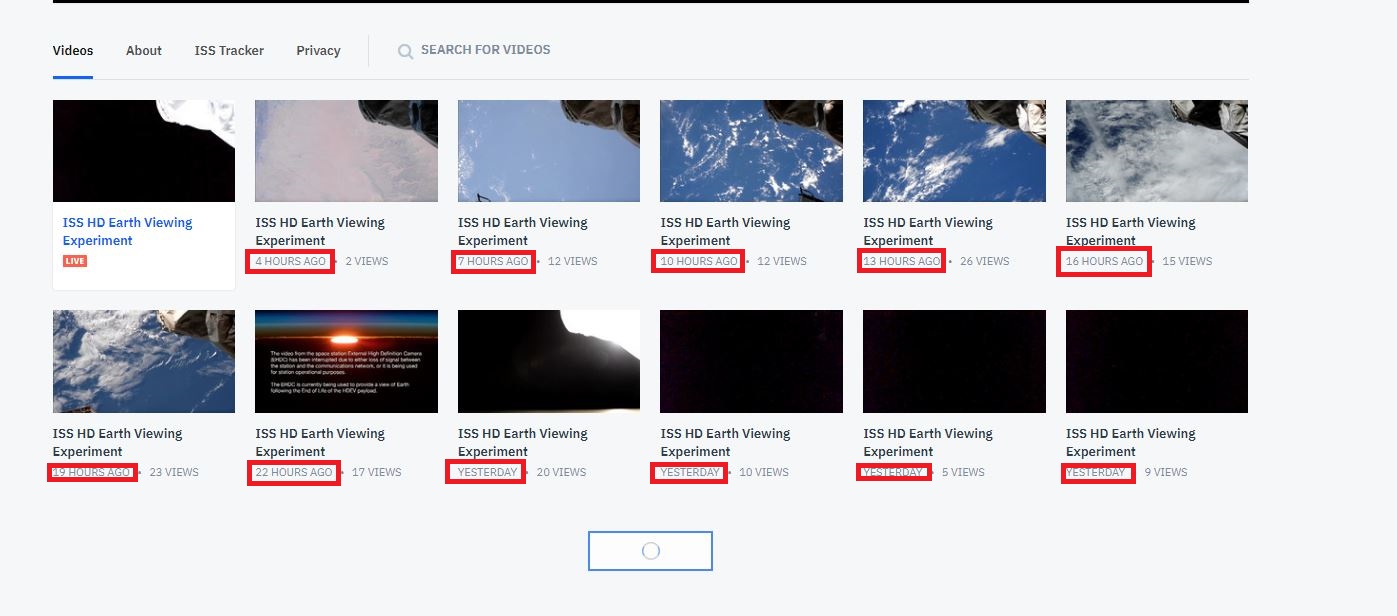Screen dimensions: 1397x616
Task: Click title of video with 10 views
Action: coord(725,442)
